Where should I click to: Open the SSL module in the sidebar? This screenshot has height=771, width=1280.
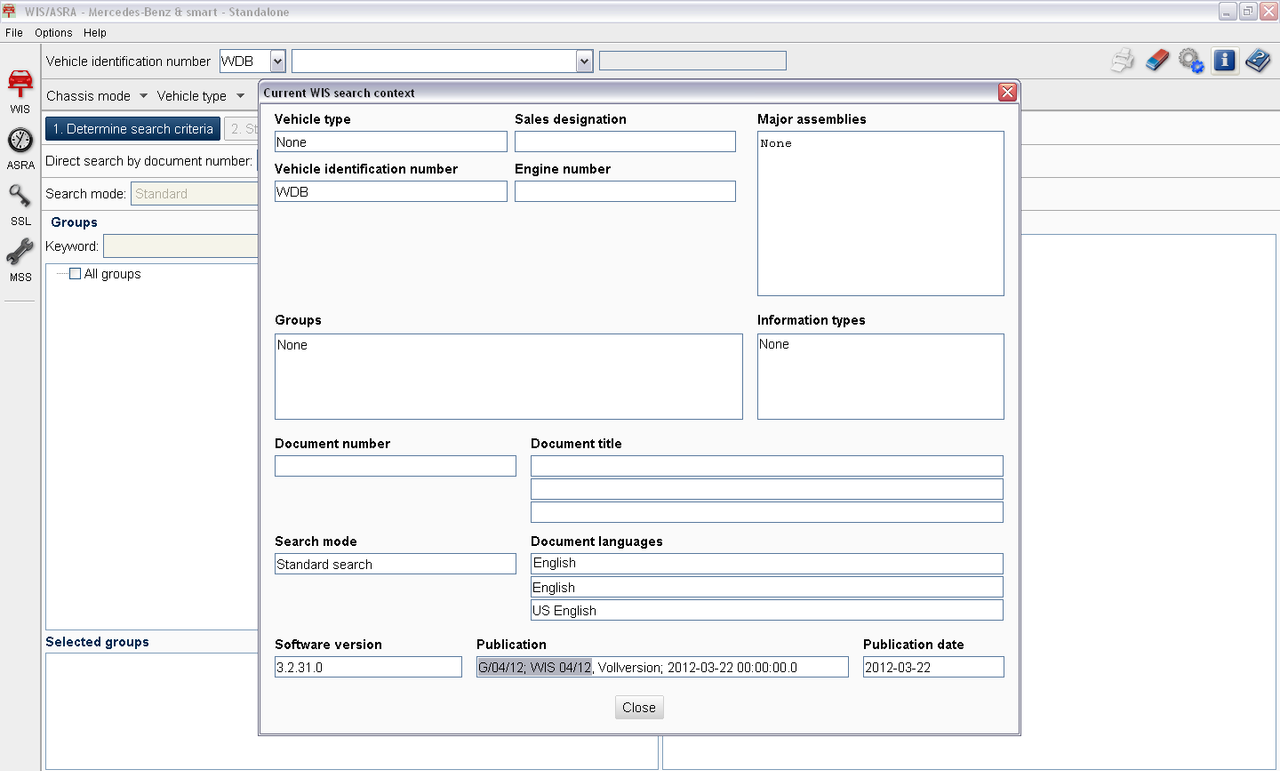click(20, 205)
